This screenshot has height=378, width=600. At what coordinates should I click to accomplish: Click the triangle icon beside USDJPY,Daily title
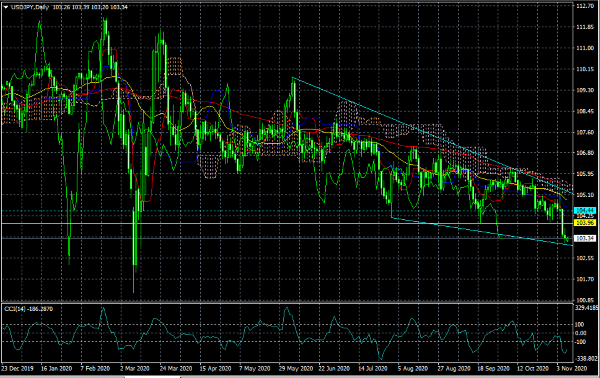click(6, 7)
